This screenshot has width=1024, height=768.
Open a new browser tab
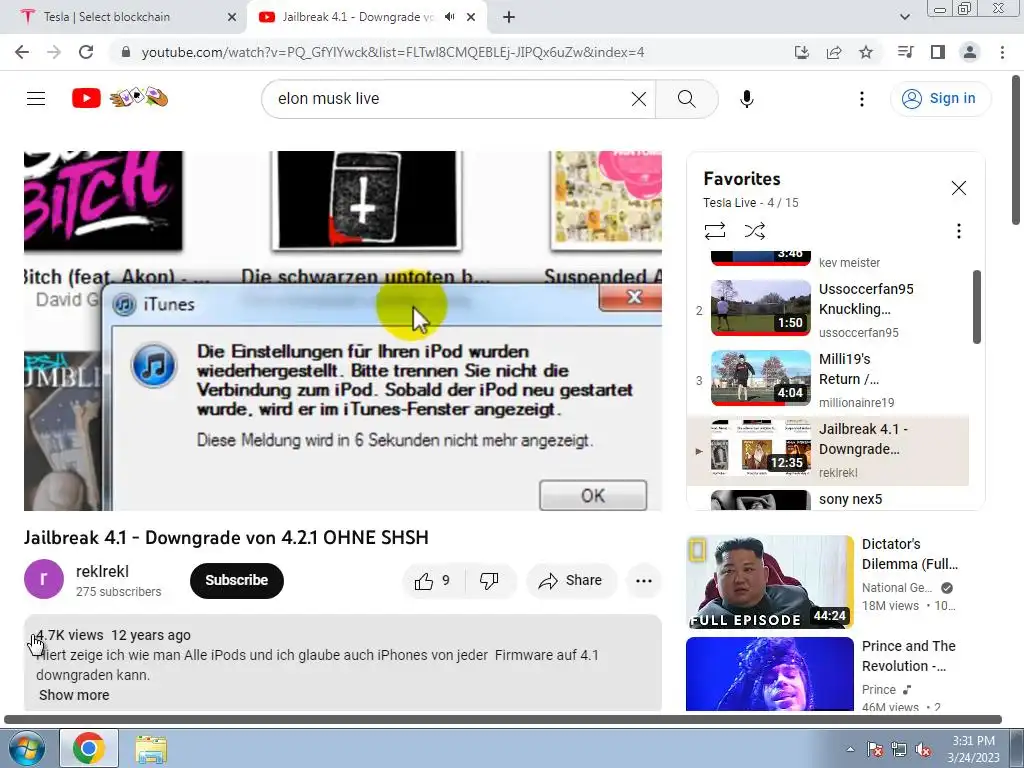pos(509,18)
